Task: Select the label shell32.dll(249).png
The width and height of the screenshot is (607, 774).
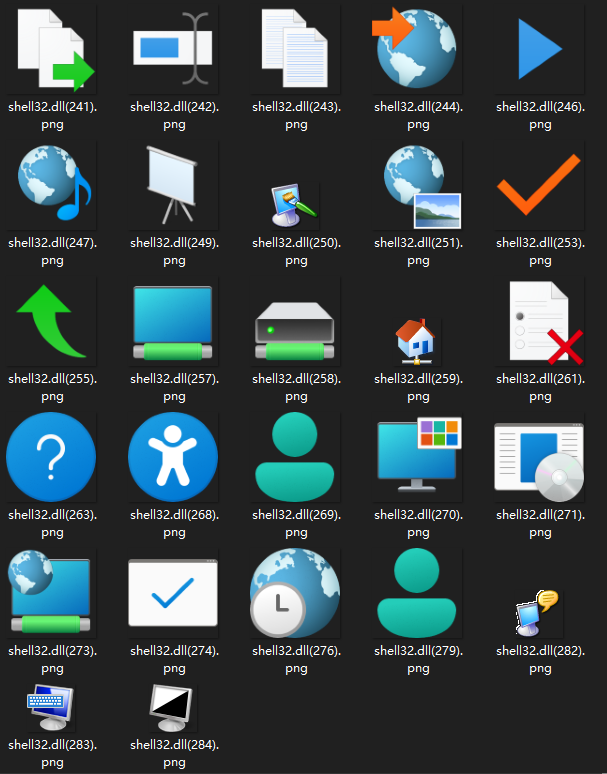Action: point(174,252)
